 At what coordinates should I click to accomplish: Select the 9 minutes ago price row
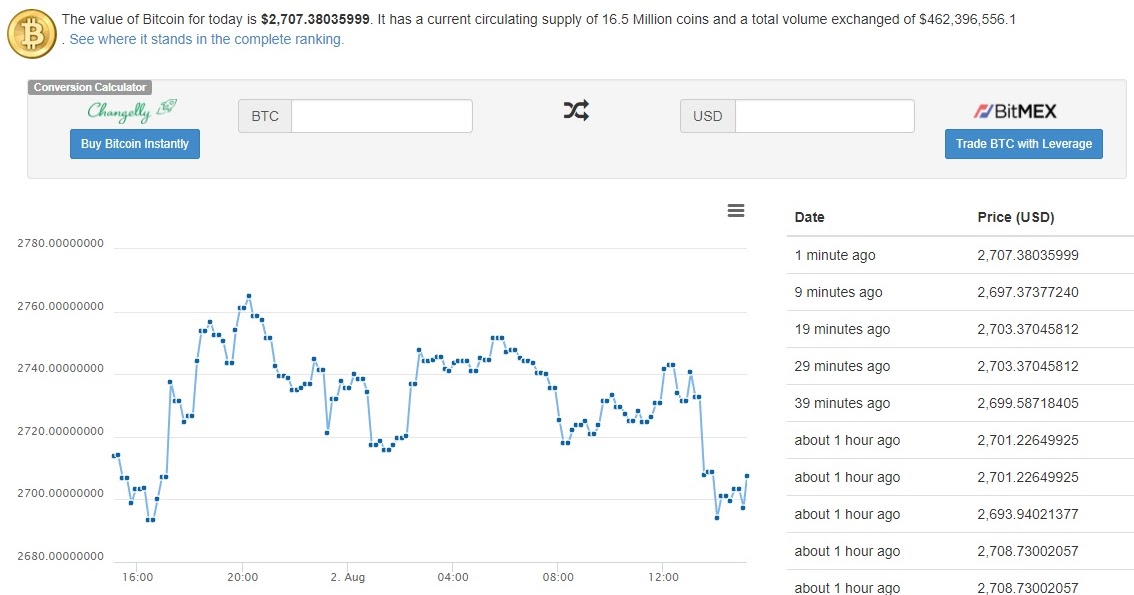pos(960,292)
